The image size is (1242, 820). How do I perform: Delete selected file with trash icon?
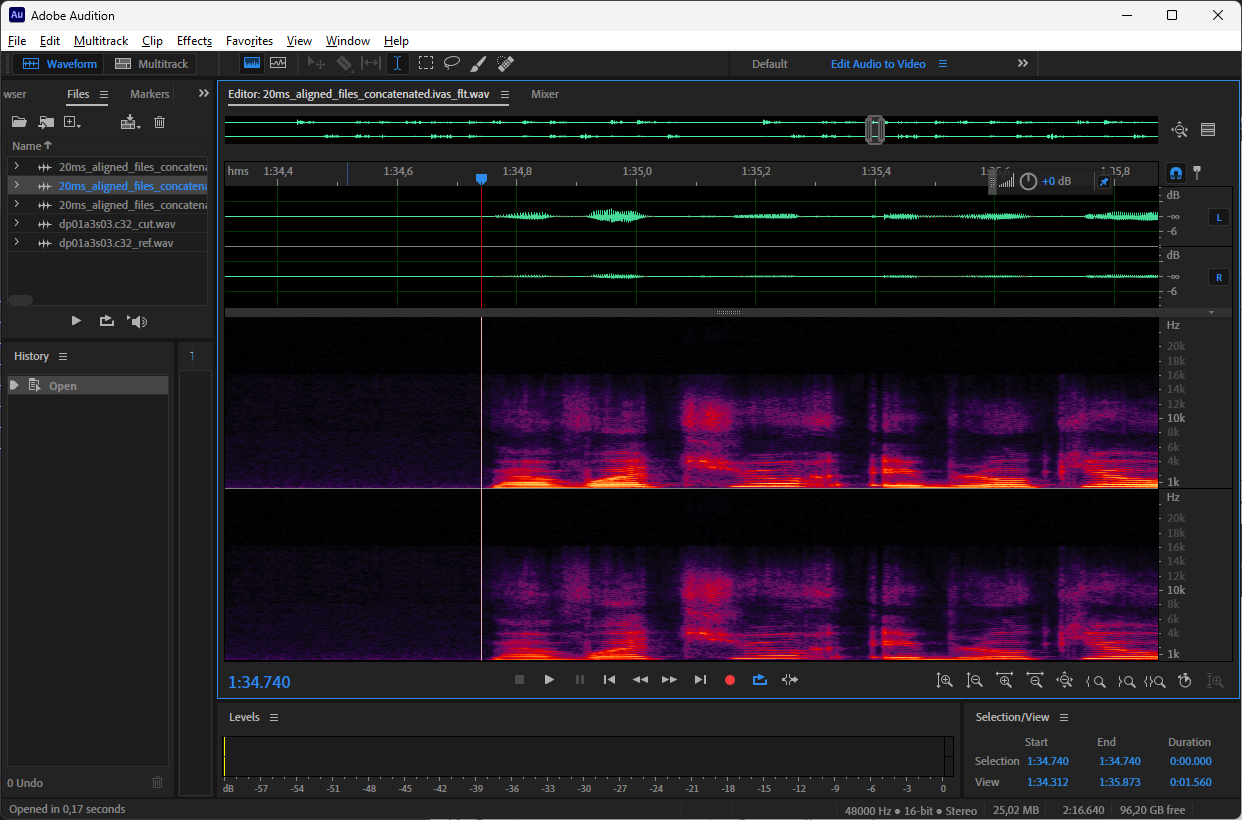(159, 122)
